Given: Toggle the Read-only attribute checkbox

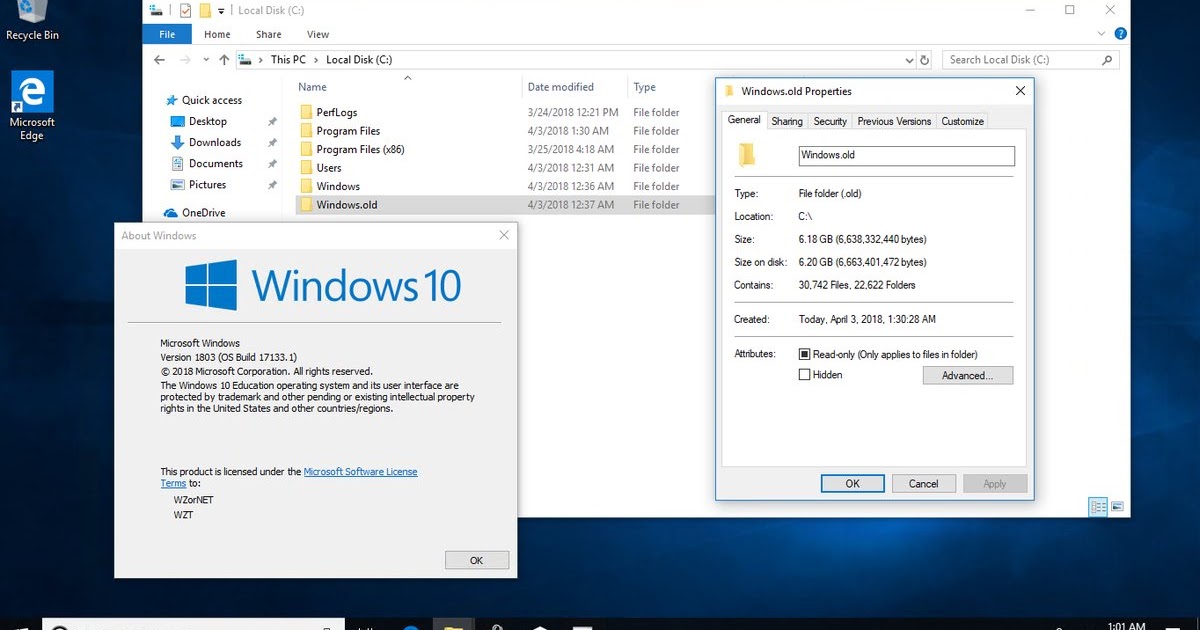Looking at the screenshot, I should (x=804, y=354).
